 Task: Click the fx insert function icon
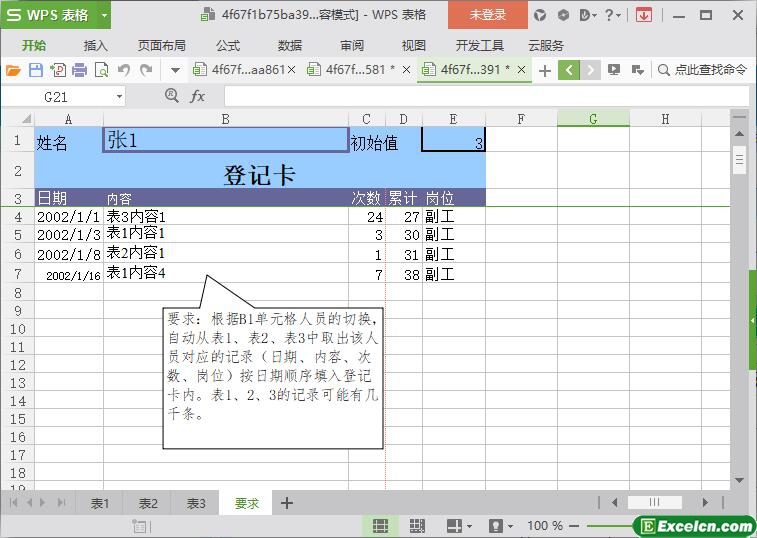pos(198,96)
